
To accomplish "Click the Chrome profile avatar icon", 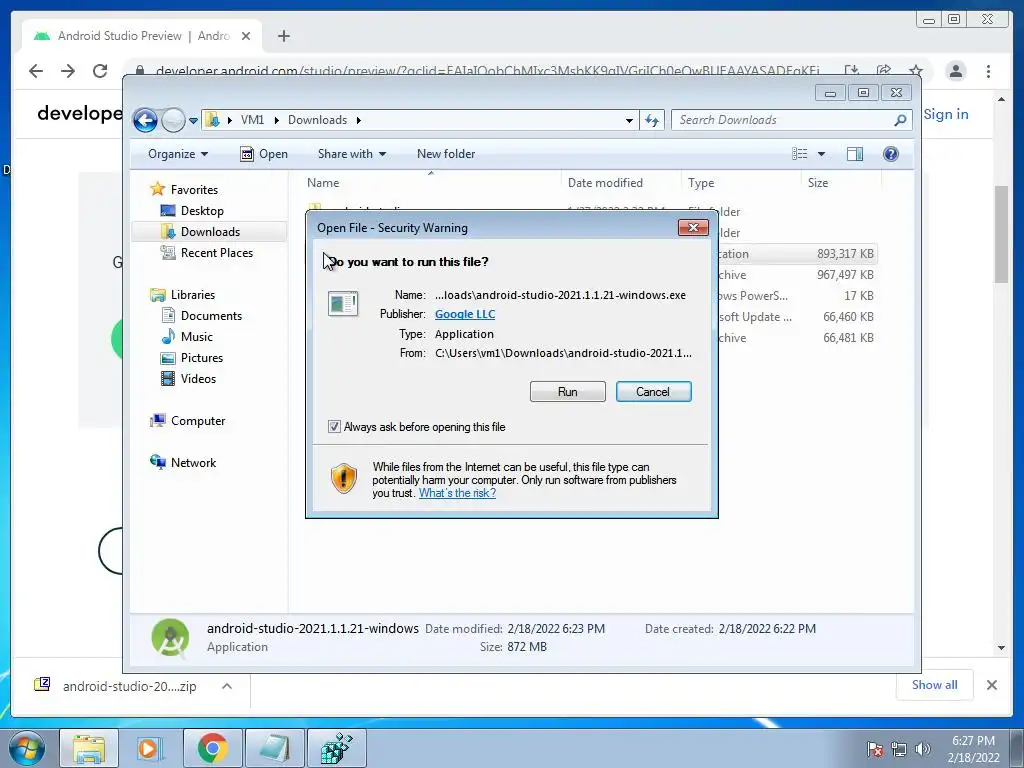I will pos(956,71).
